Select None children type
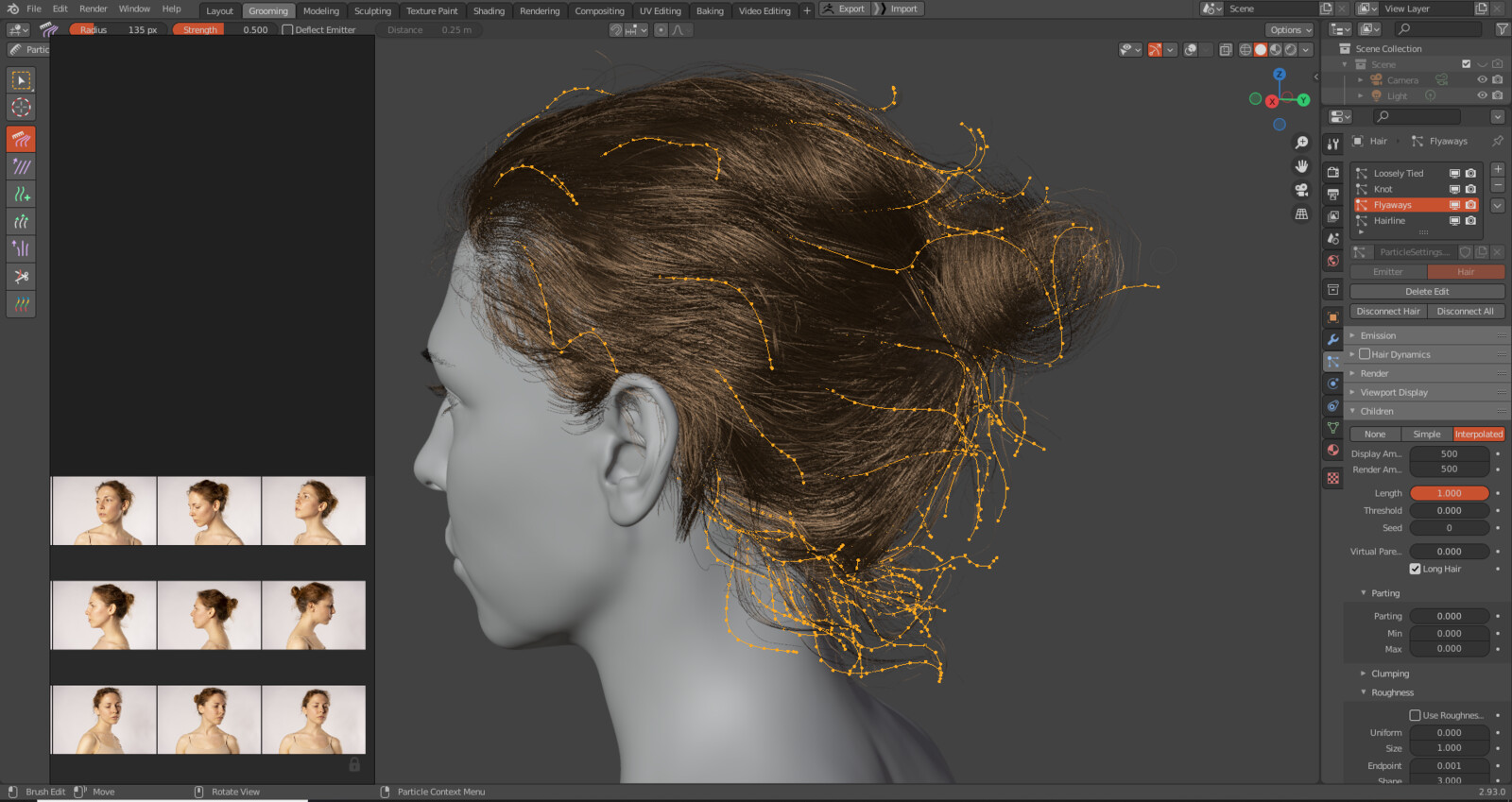The height and width of the screenshot is (802, 1512). (1375, 435)
